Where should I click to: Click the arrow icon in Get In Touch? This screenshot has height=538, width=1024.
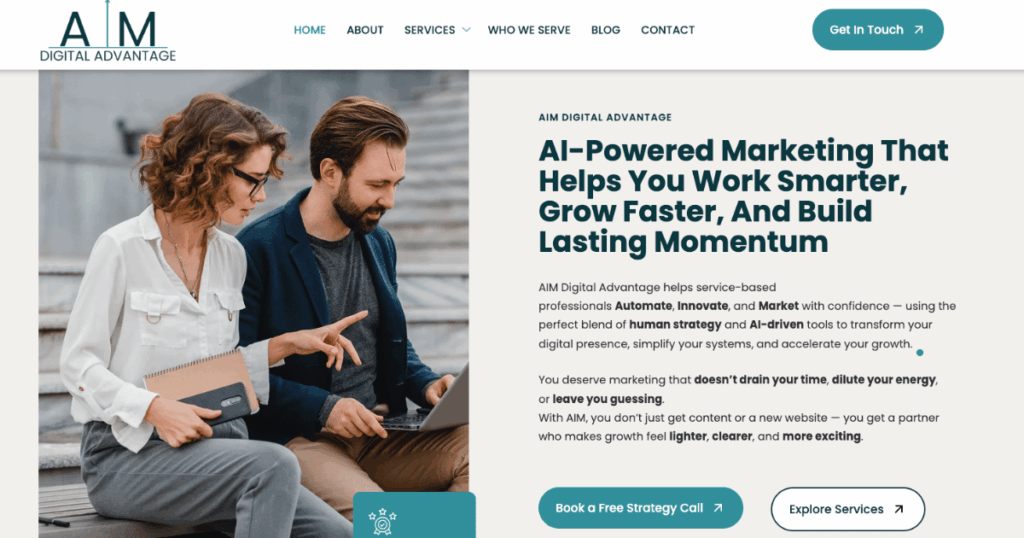point(919,29)
